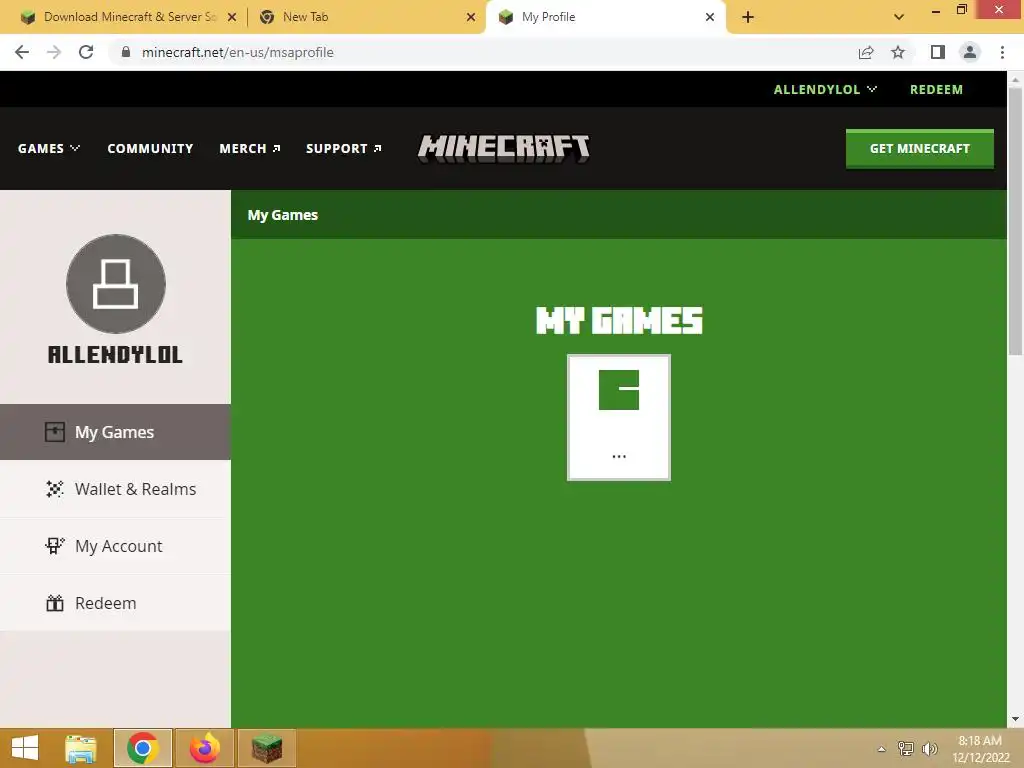
Task: Click the page vertical scrollbar
Action: [1015, 222]
